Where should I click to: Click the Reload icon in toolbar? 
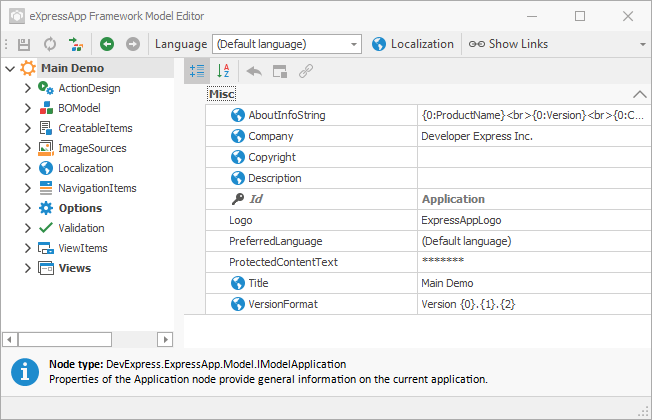(50, 44)
